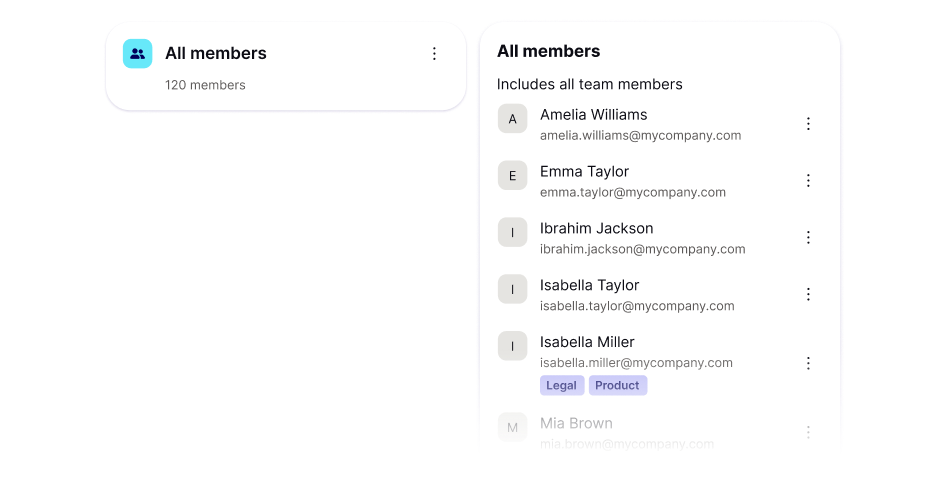The width and height of the screenshot is (950, 500).
Task: Click Emma Taylor's name in the list
Action: pos(584,172)
